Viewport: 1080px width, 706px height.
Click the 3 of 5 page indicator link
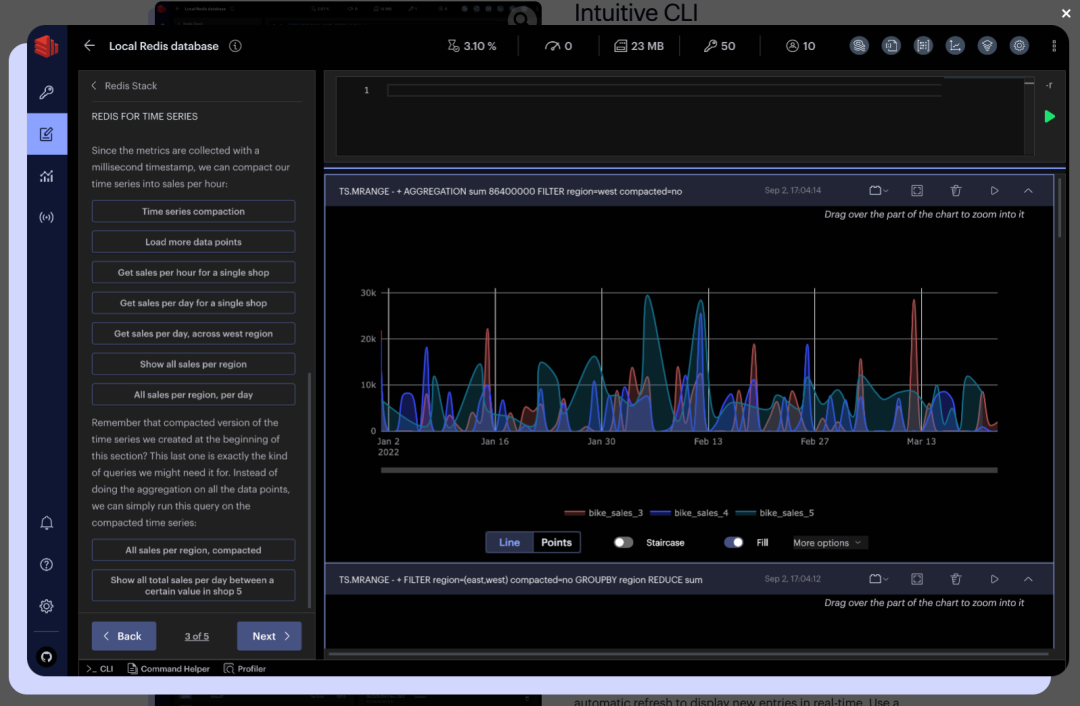[x=196, y=636]
